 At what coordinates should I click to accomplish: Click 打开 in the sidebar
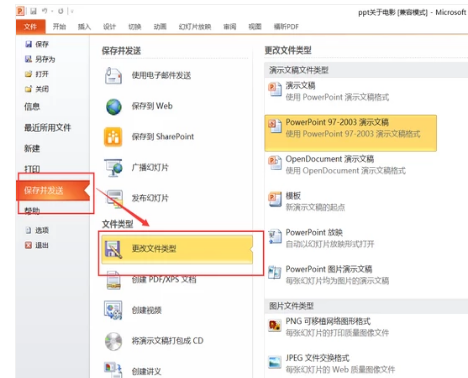[37, 74]
